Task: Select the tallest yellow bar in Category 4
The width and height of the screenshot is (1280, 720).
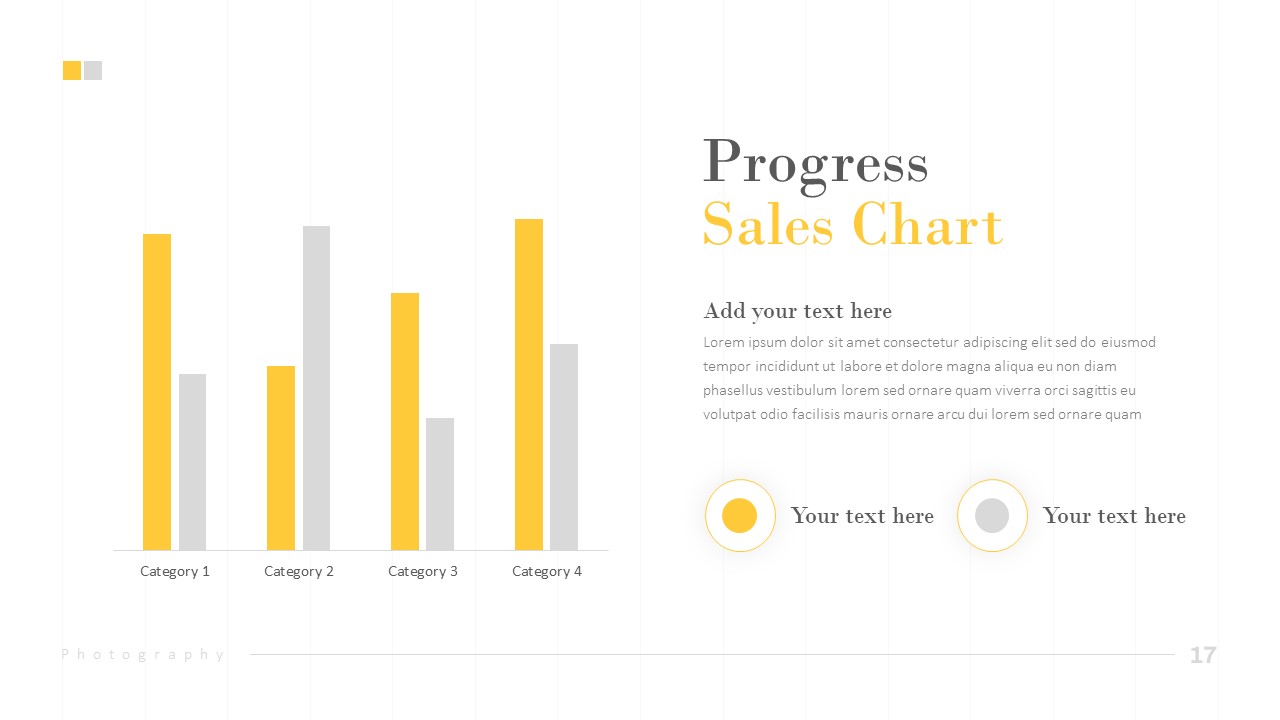Action: pos(529,384)
